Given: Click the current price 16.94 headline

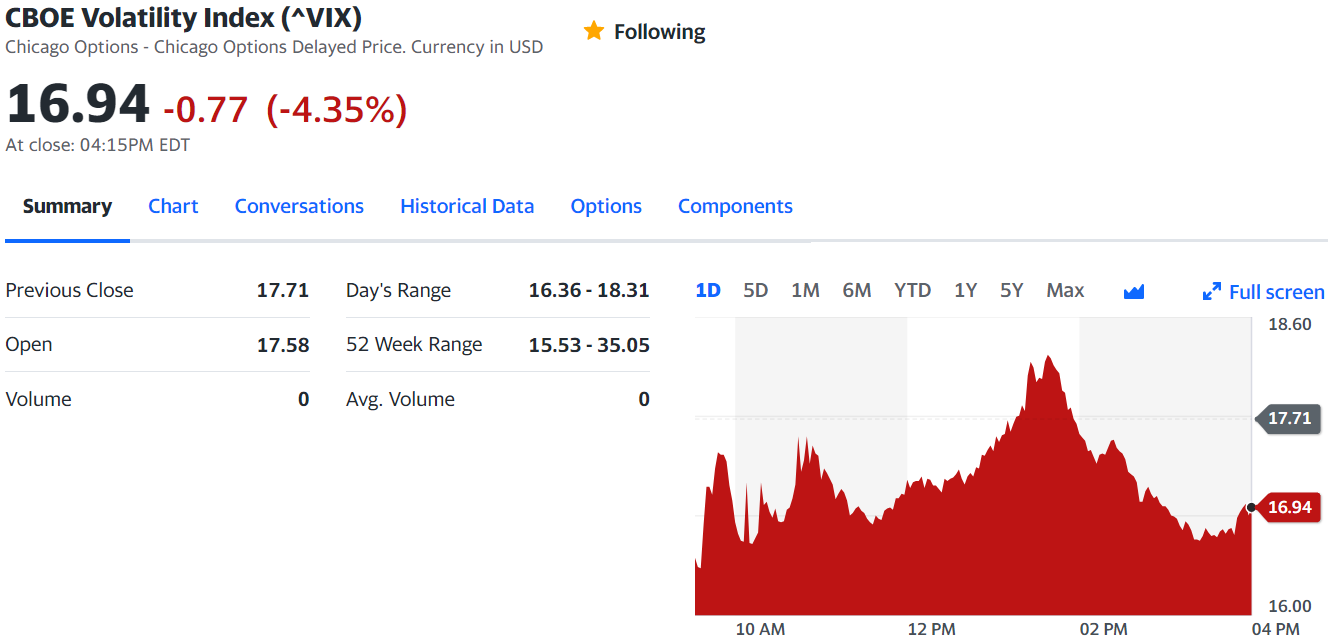Looking at the screenshot, I should [x=78, y=105].
